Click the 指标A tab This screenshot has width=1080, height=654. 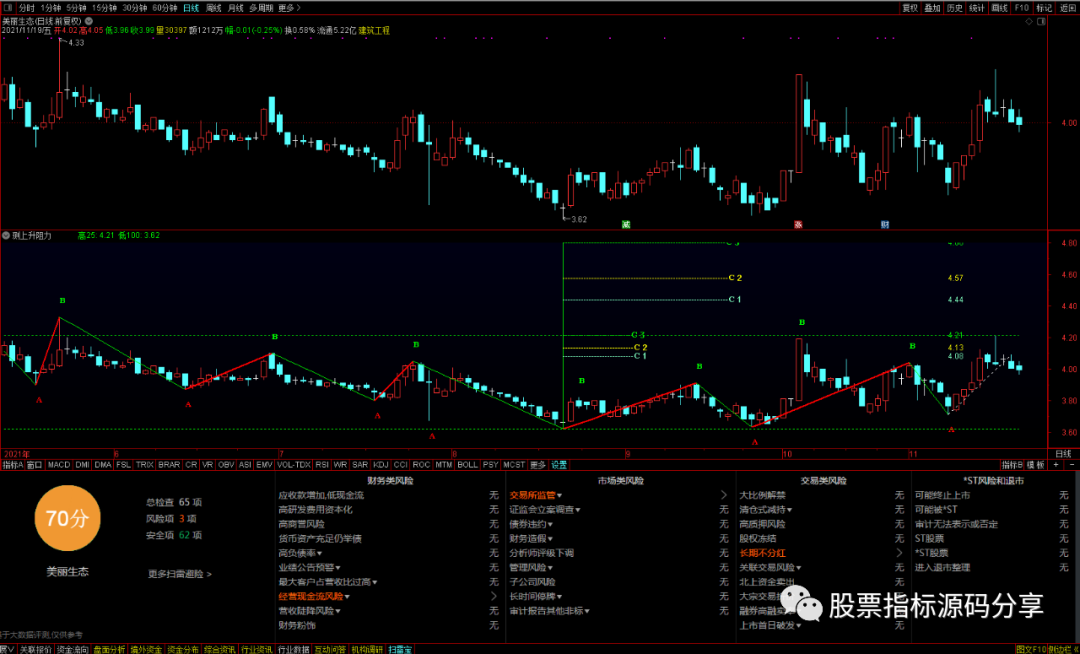[x=13, y=465]
